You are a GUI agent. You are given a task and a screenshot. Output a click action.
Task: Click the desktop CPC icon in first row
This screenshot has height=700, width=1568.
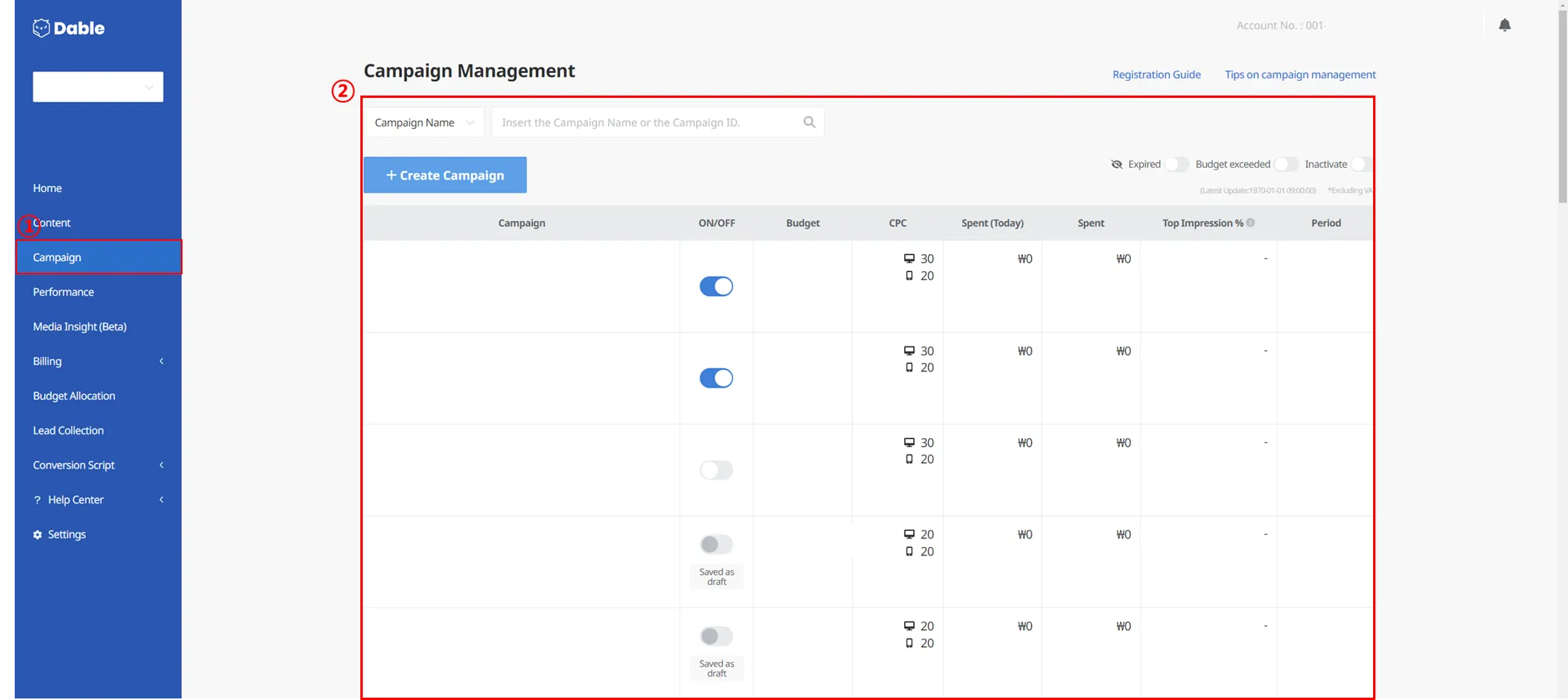[909, 259]
